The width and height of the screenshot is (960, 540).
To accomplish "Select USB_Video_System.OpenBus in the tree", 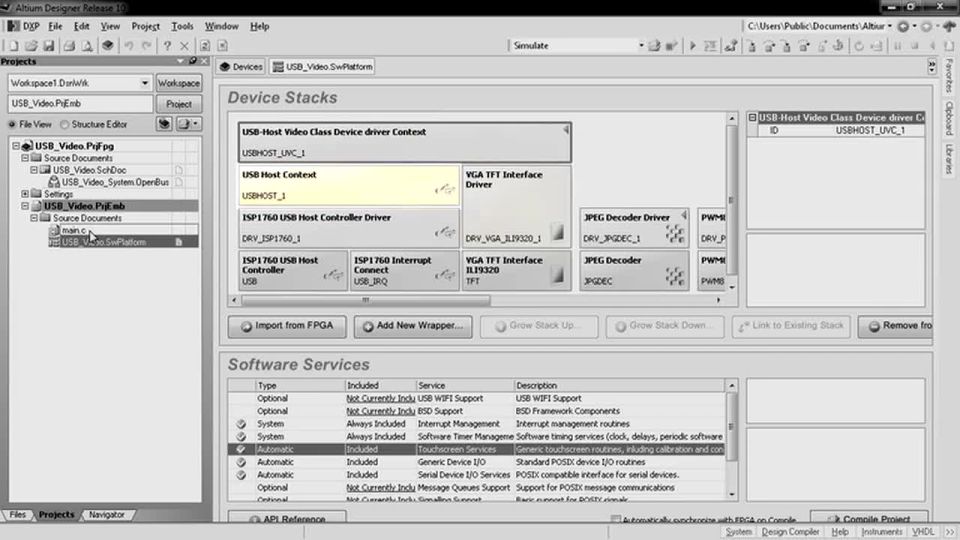I will point(114,182).
